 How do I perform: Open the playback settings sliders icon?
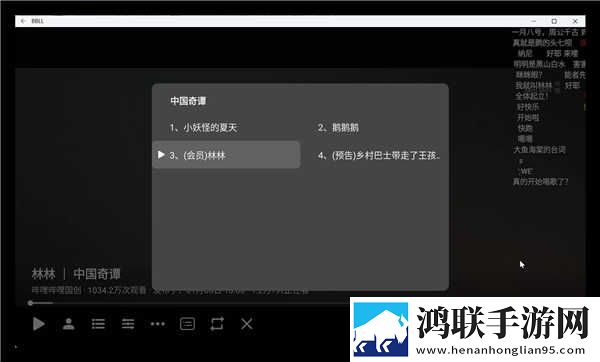[x=128, y=324]
